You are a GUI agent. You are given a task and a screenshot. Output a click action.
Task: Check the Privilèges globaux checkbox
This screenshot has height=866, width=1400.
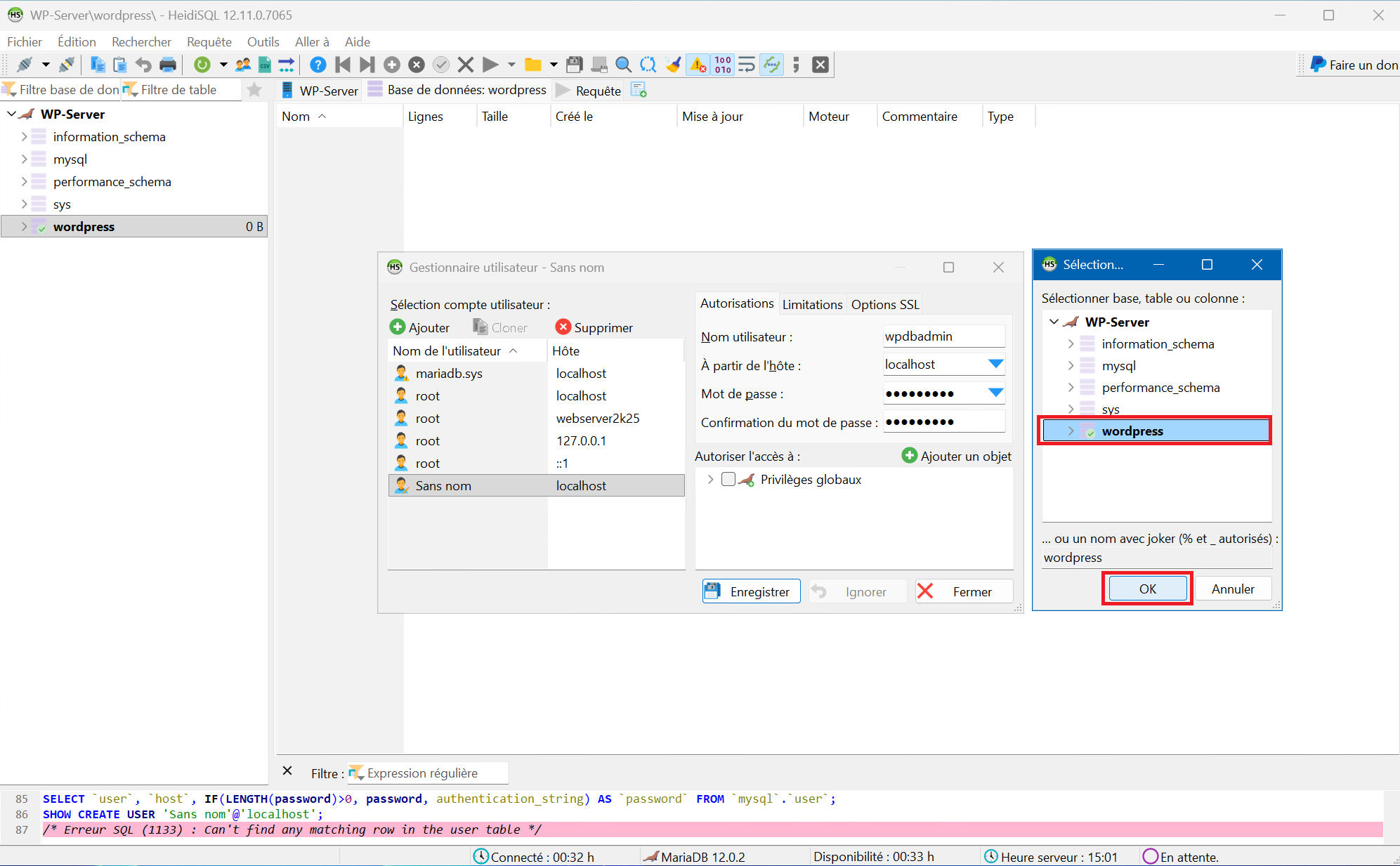coord(728,479)
